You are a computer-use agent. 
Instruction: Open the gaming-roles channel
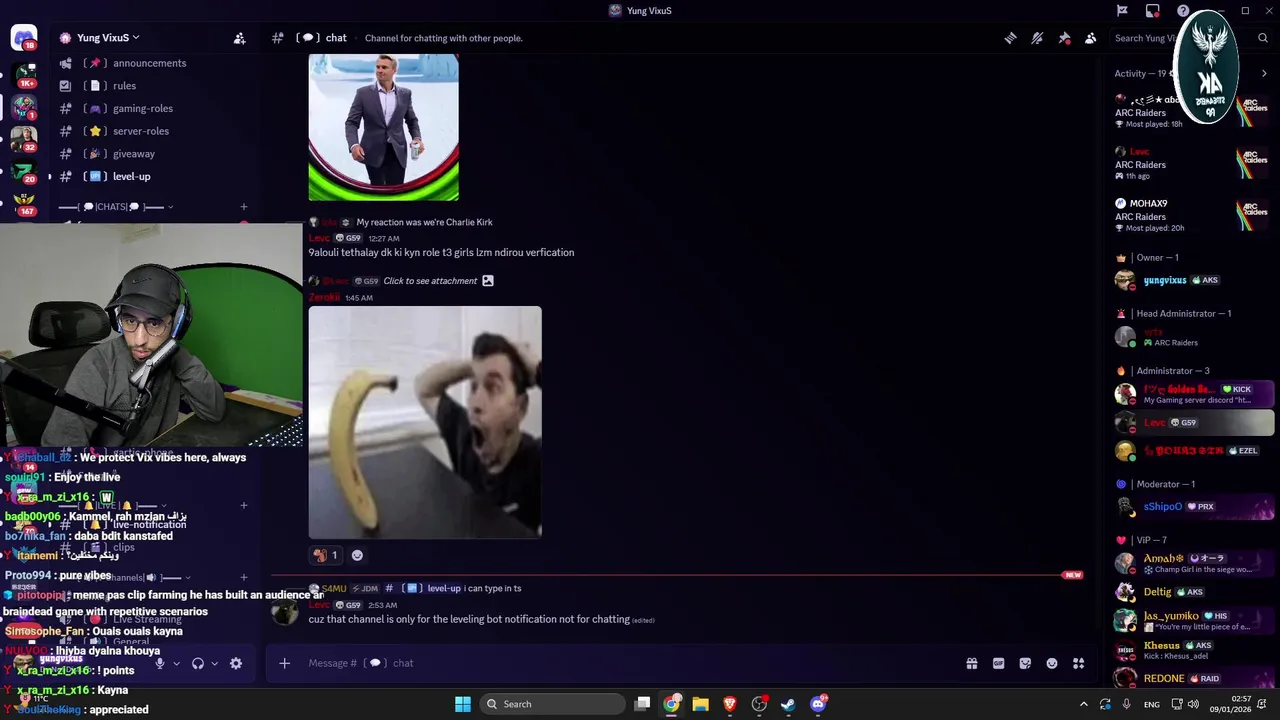pos(150,108)
